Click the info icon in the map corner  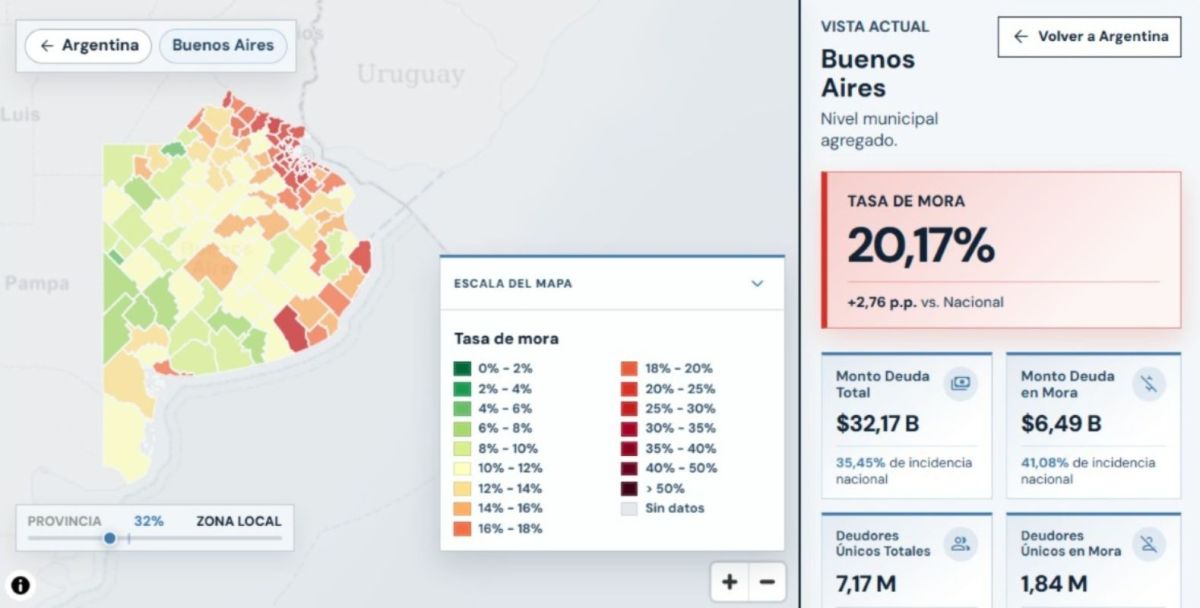point(21,585)
